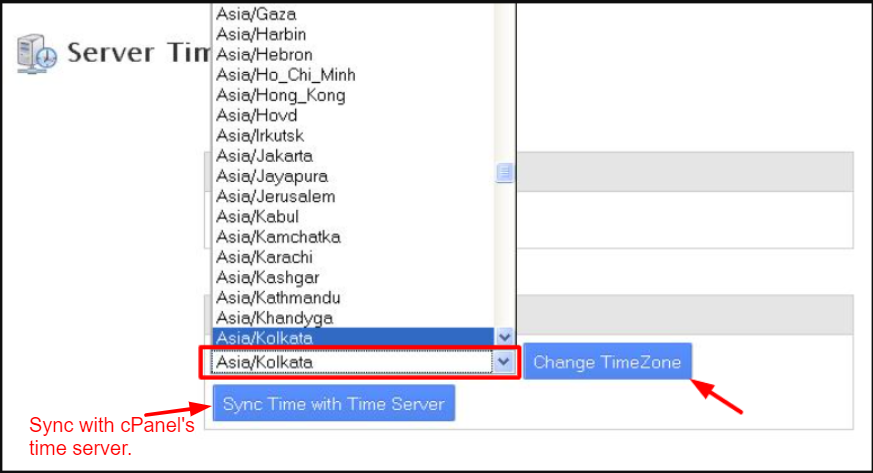
Task: Choose Asia/Kathmandu from the timezone list
Action: [x=353, y=298]
